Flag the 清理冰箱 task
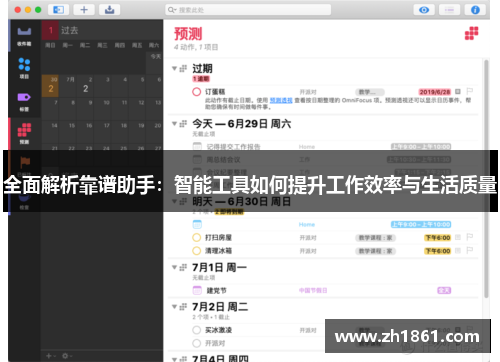 470,250
